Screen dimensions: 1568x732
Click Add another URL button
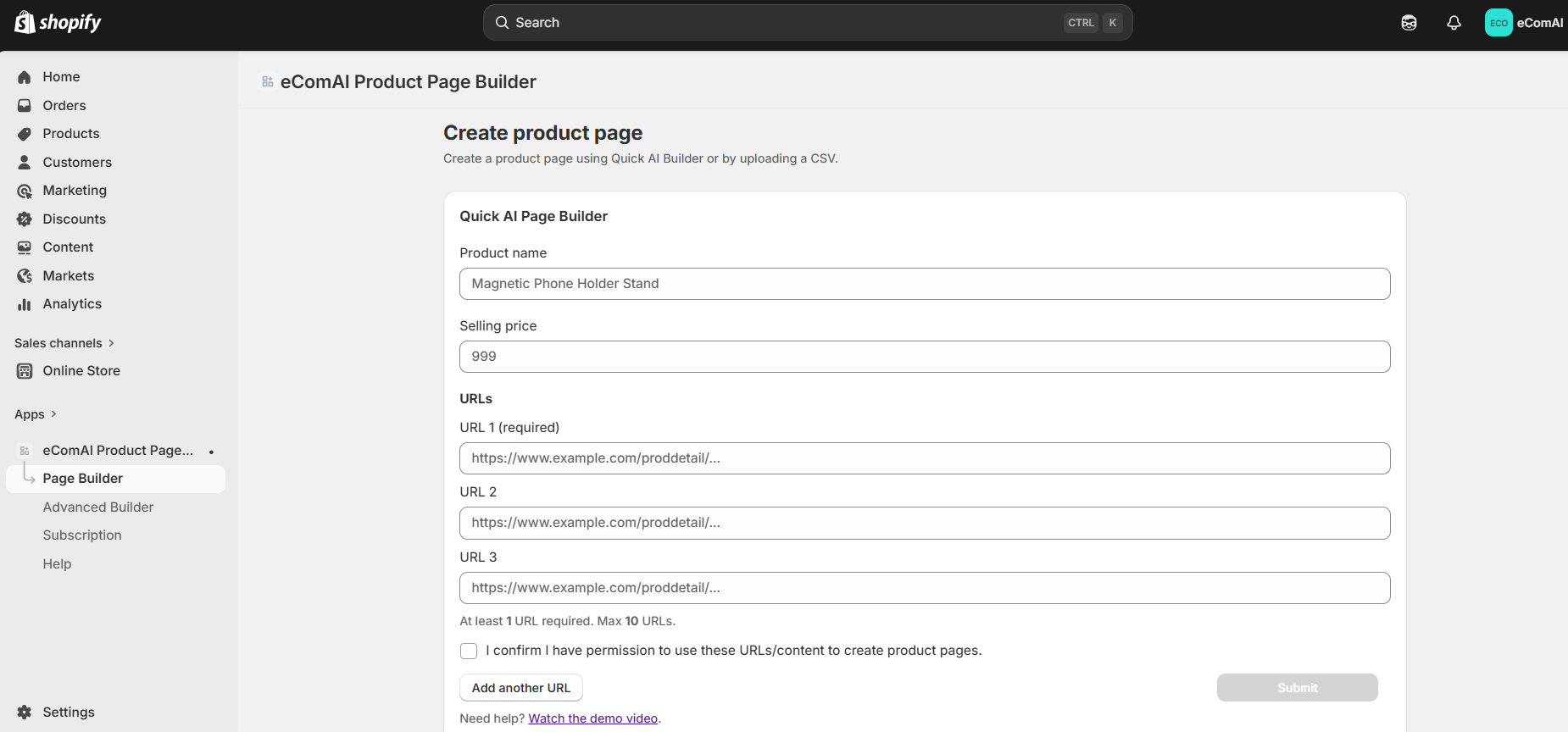[521, 688]
